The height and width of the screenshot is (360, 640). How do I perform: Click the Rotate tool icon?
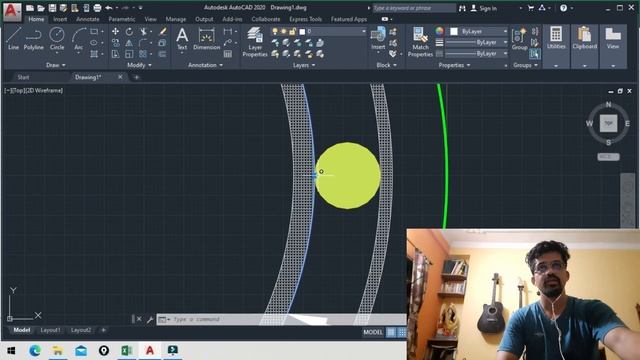click(x=129, y=31)
